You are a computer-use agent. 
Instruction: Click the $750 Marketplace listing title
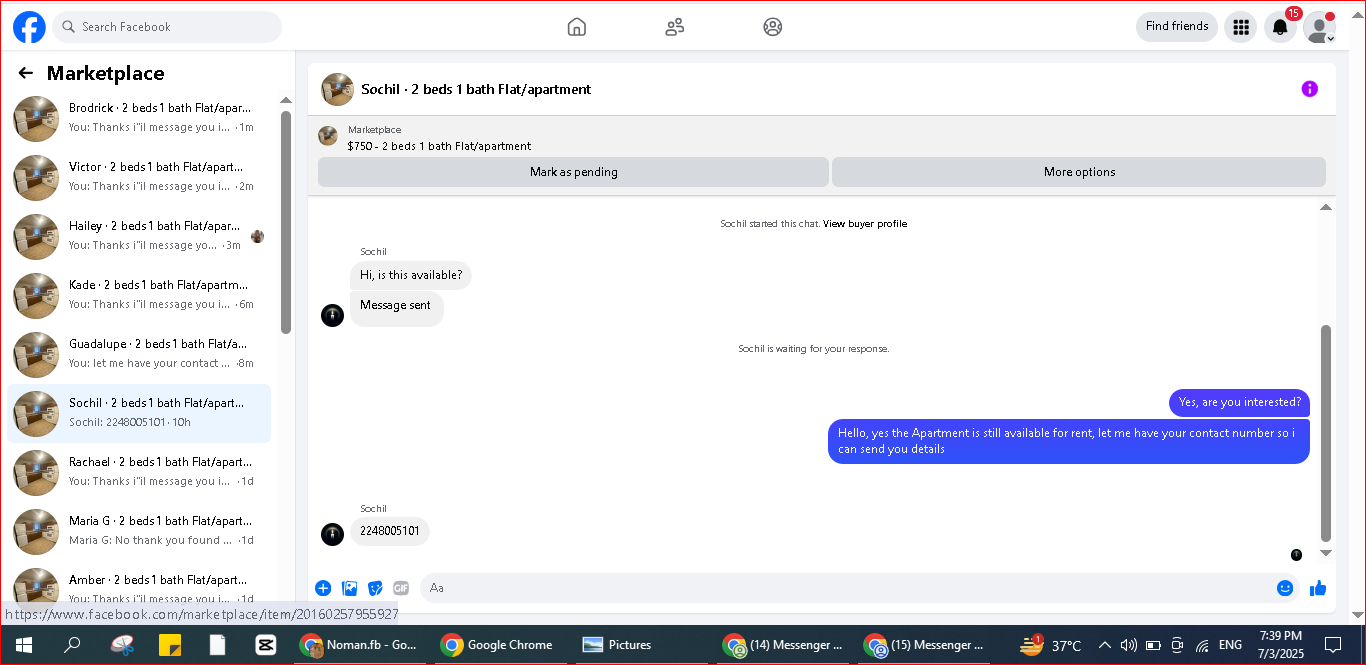click(439, 146)
